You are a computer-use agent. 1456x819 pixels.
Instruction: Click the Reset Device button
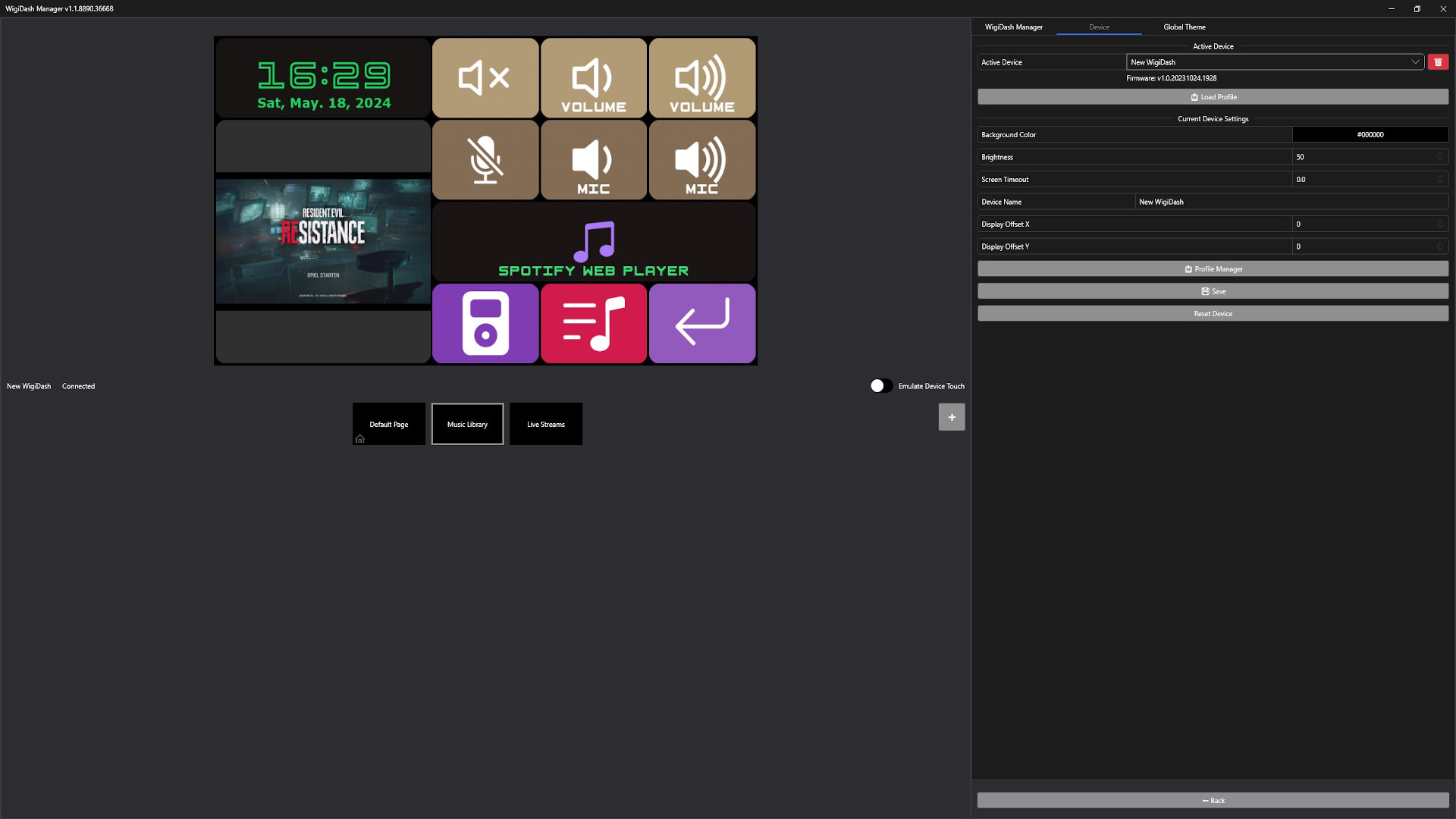[1213, 314]
